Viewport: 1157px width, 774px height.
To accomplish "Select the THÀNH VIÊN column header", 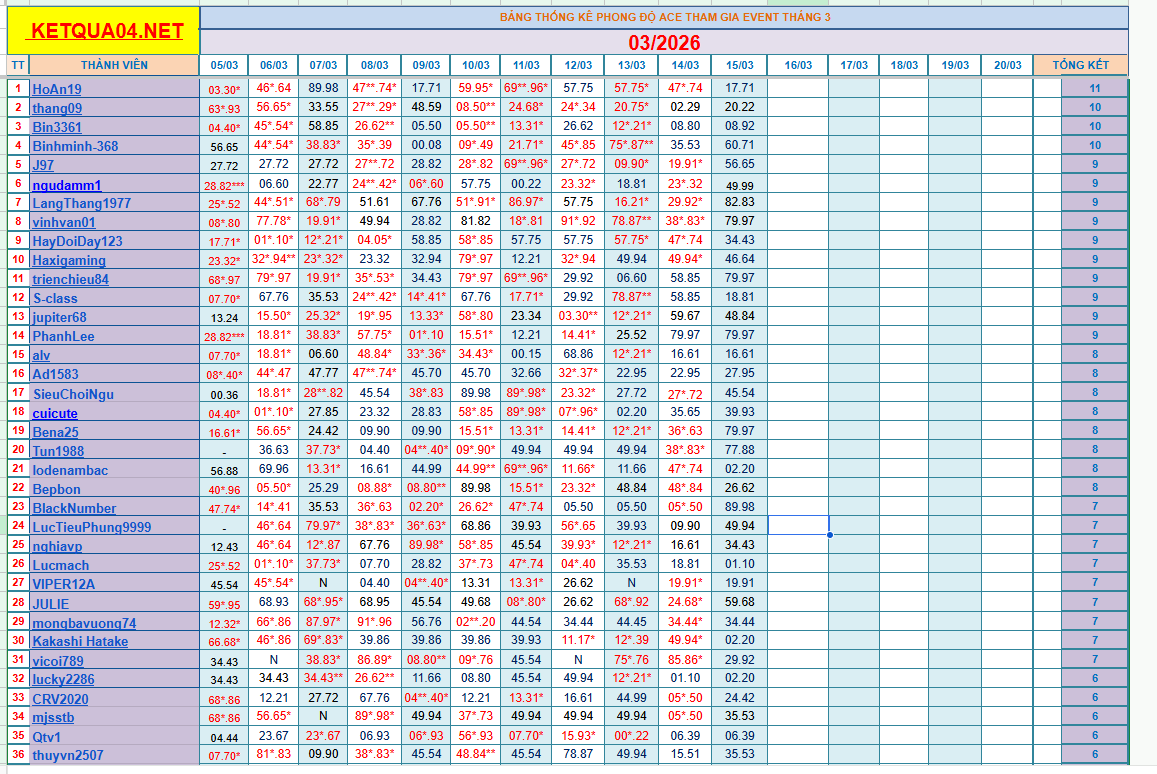I will (x=114, y=65).
